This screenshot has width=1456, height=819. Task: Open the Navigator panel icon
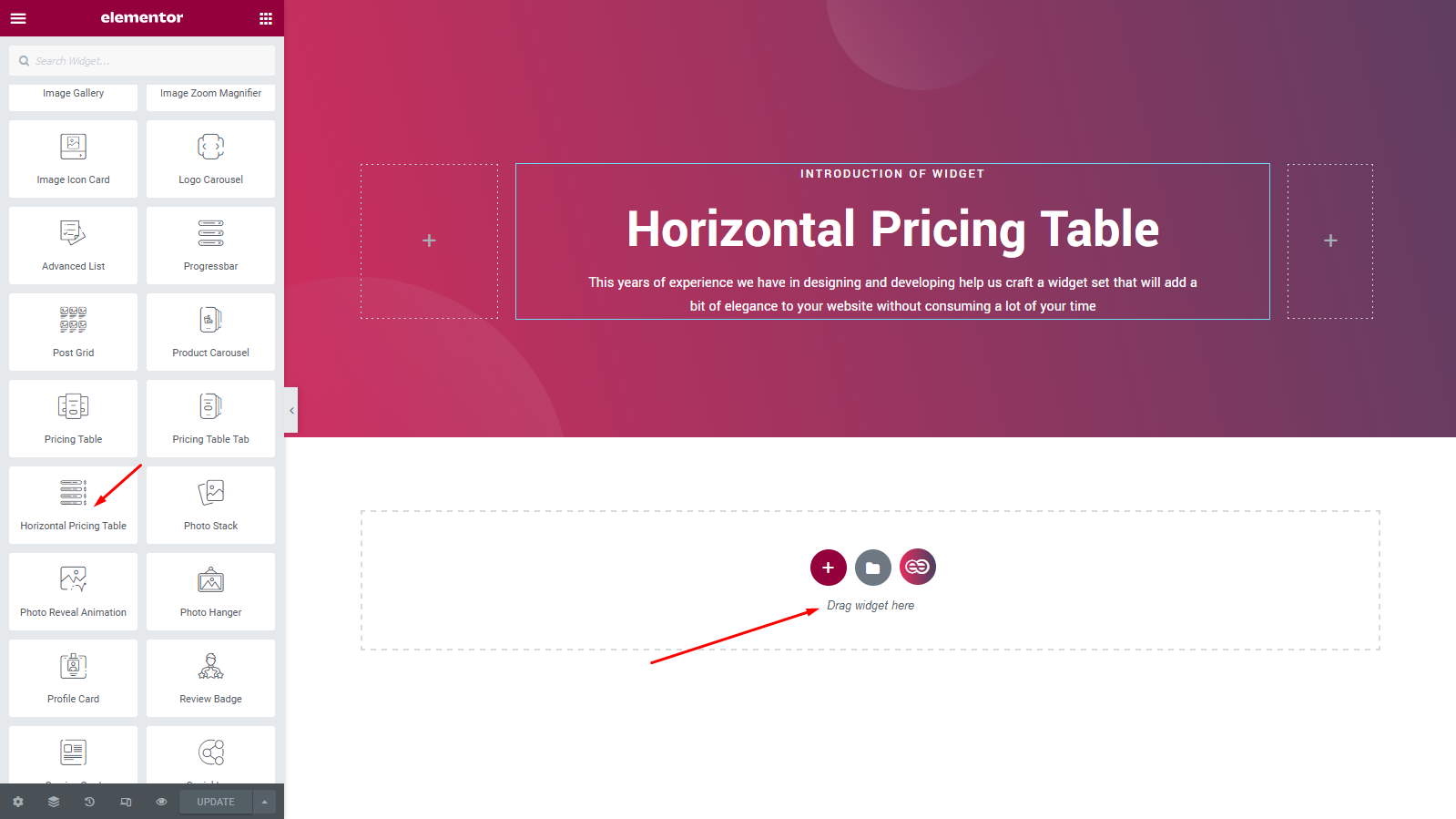coord(53,802)
